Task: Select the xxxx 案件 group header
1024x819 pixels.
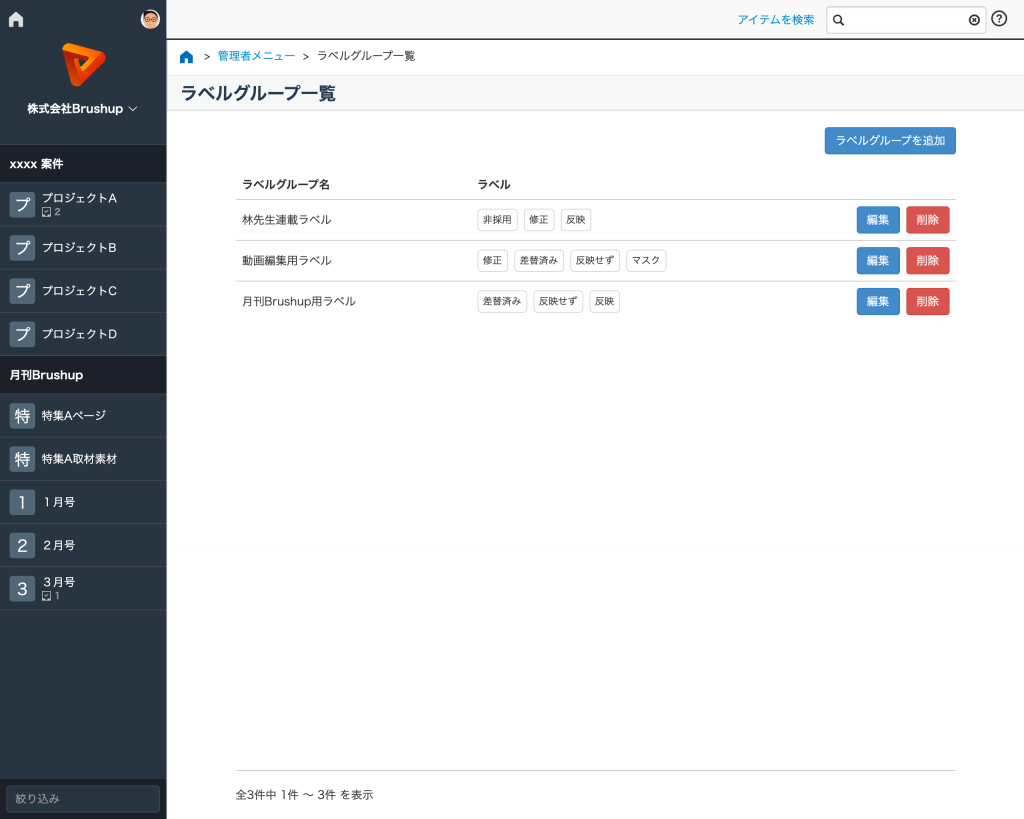Action: click(x=83, y=164)
